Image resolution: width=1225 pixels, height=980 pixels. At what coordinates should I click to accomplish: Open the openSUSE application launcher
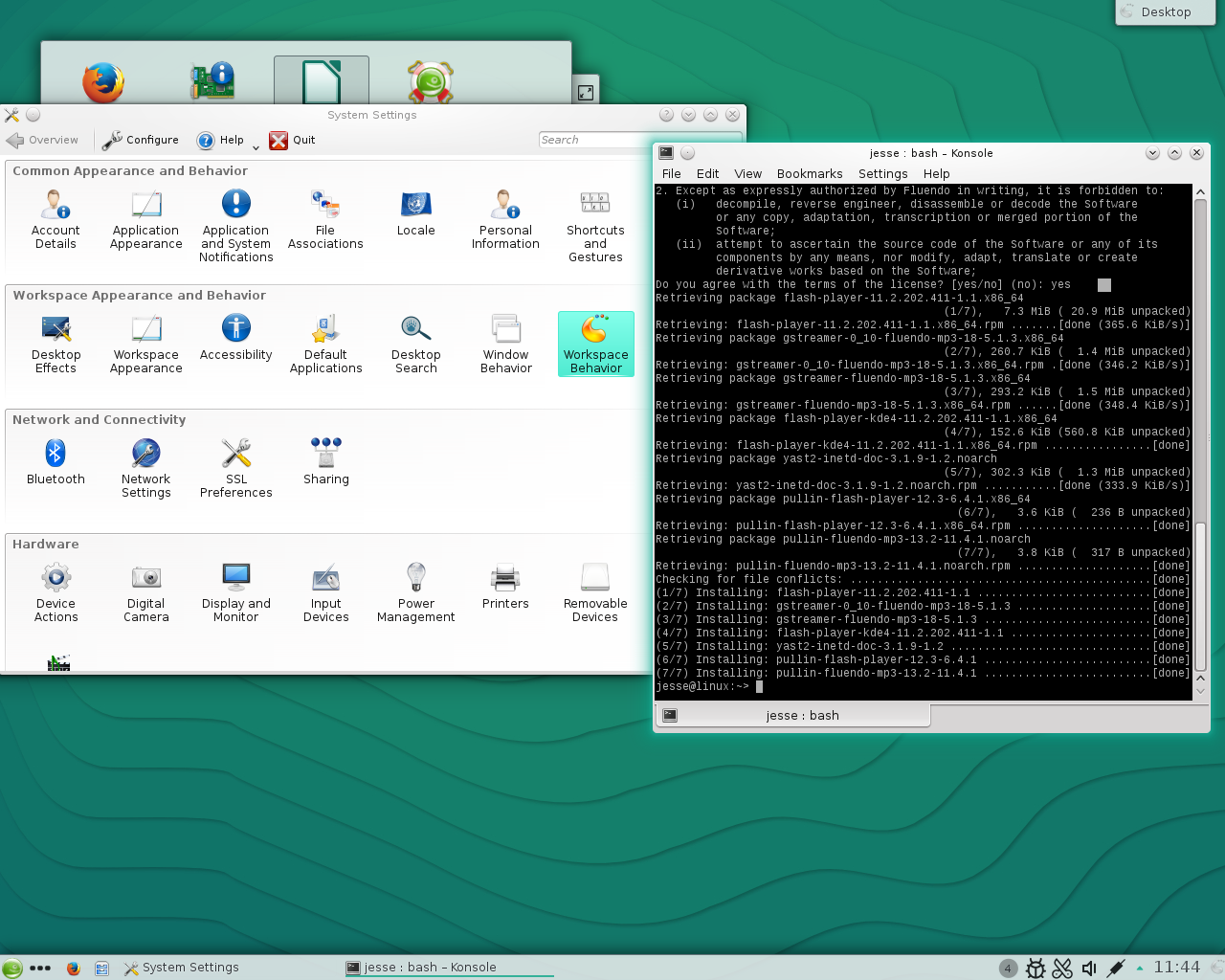(11, 969)
